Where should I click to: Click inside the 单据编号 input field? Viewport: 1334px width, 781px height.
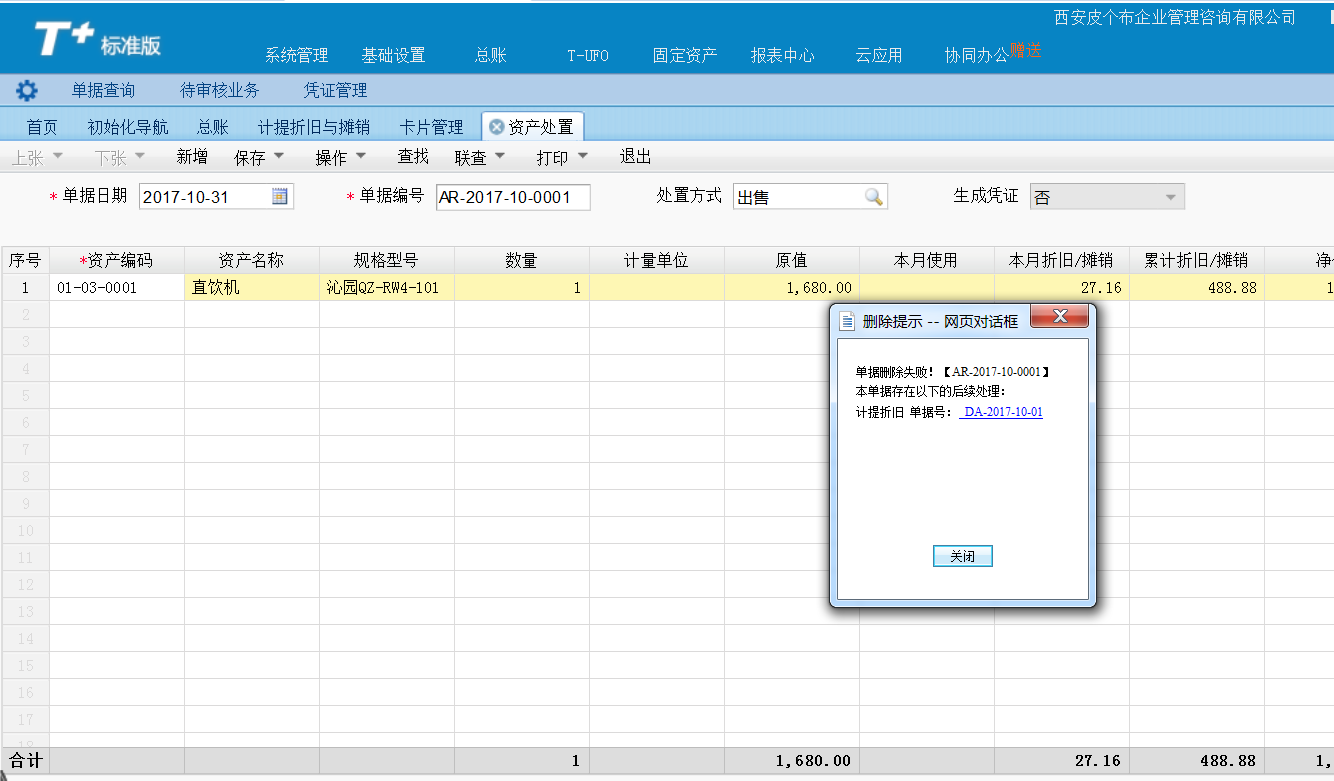tap(511, 196)
